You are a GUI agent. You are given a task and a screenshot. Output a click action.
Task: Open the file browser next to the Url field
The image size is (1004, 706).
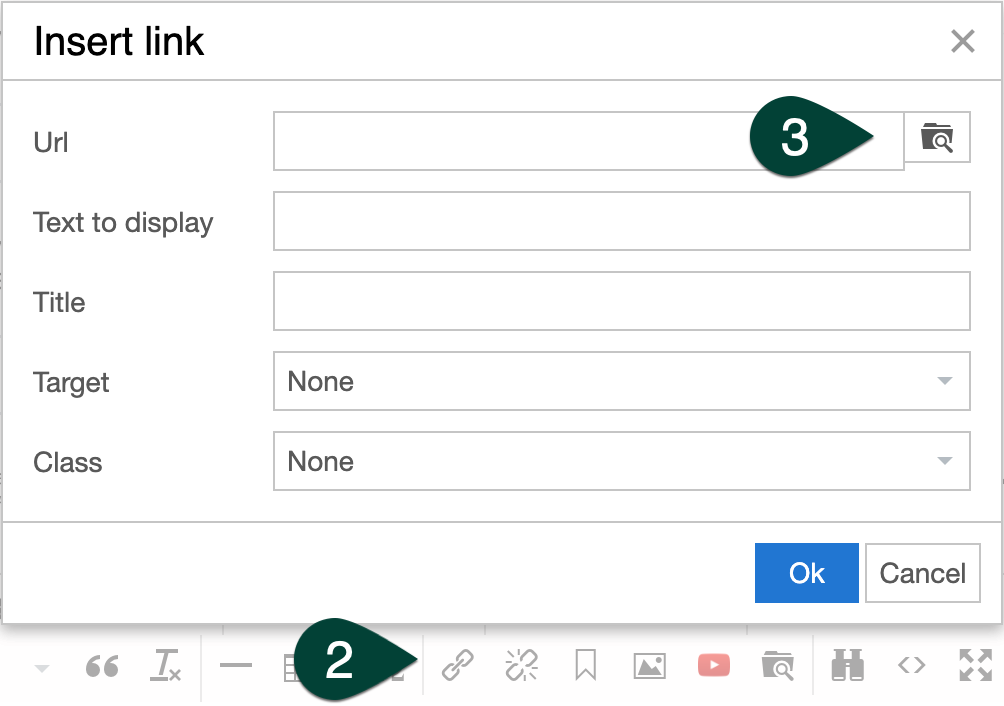(937, 137)
